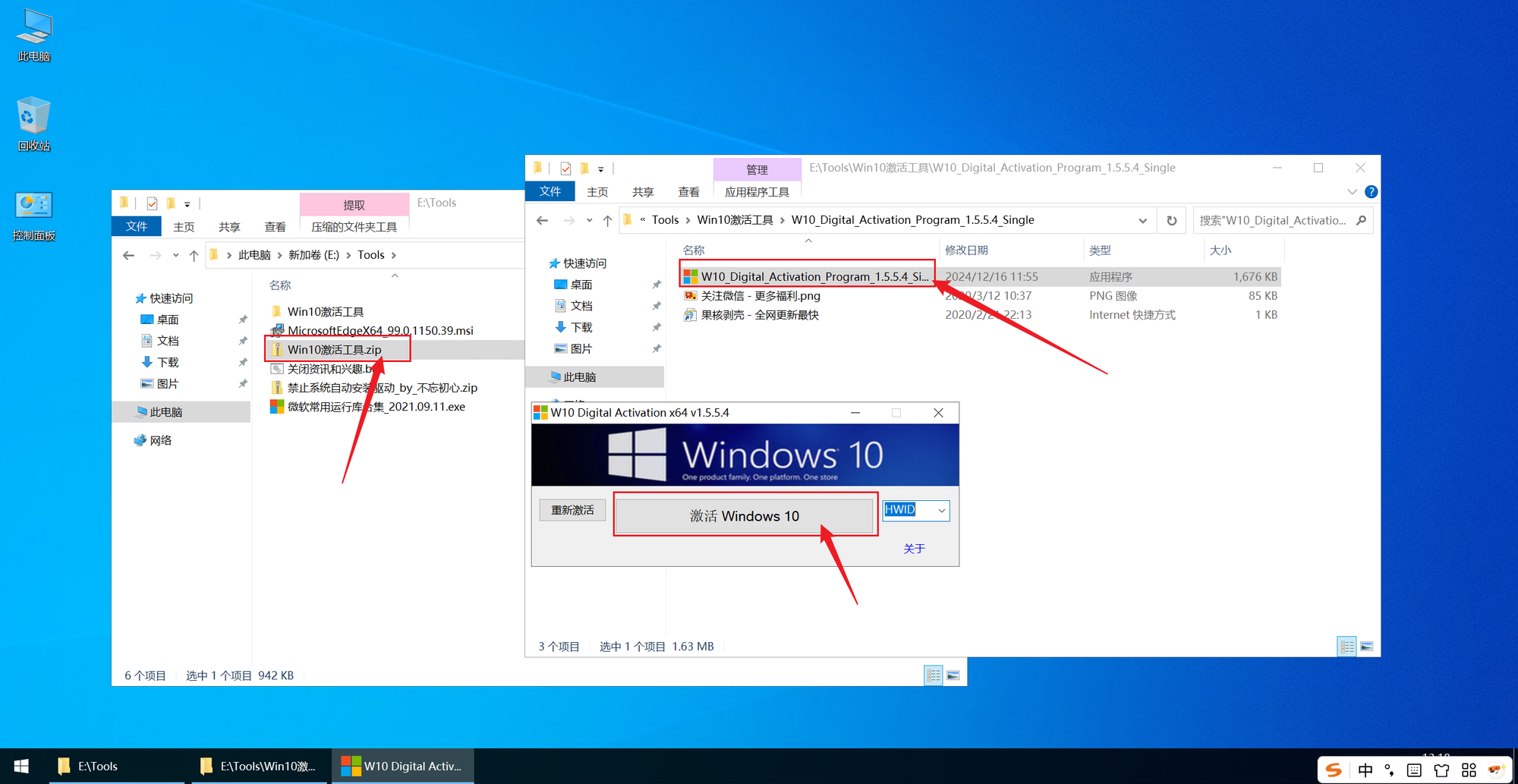This screenshot has width=1518, height=784.
Task: Click the 关于 link
Action: point(914,549)
